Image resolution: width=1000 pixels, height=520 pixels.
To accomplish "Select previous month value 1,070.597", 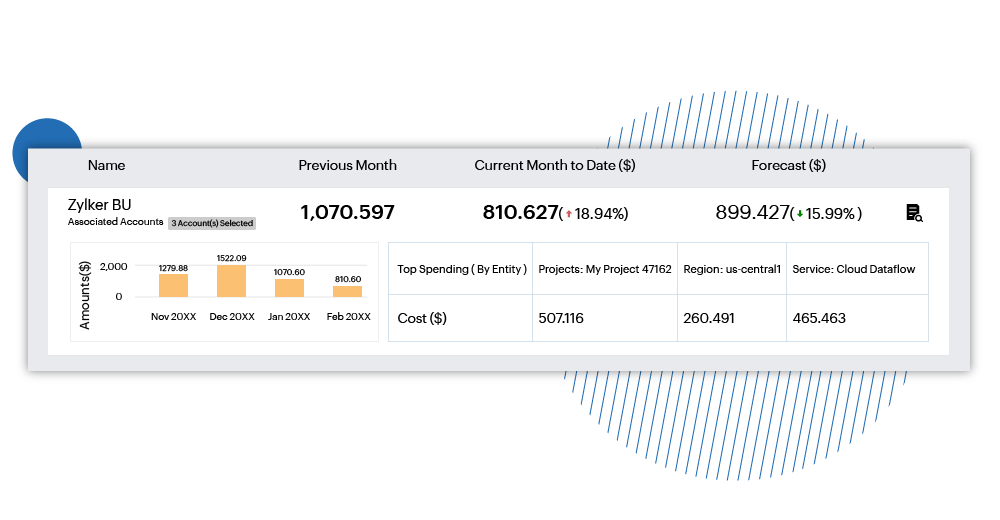I will (x=348, y=212).
